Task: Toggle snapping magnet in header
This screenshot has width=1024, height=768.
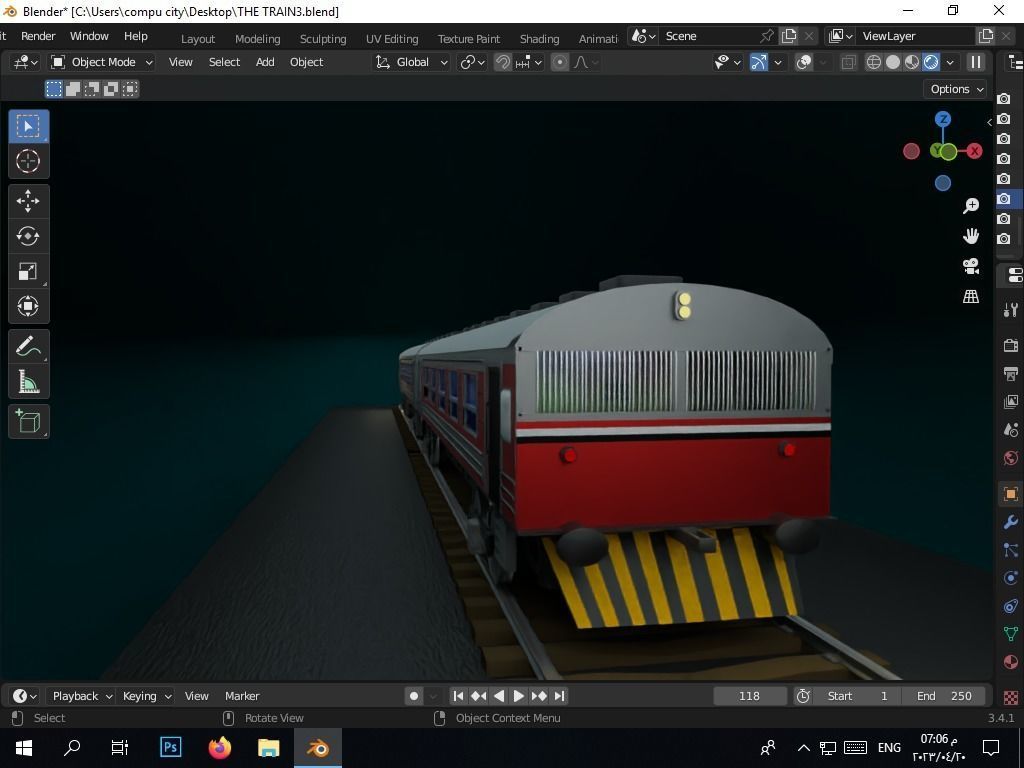Action: pyautogui.click(x=502, y=62)
